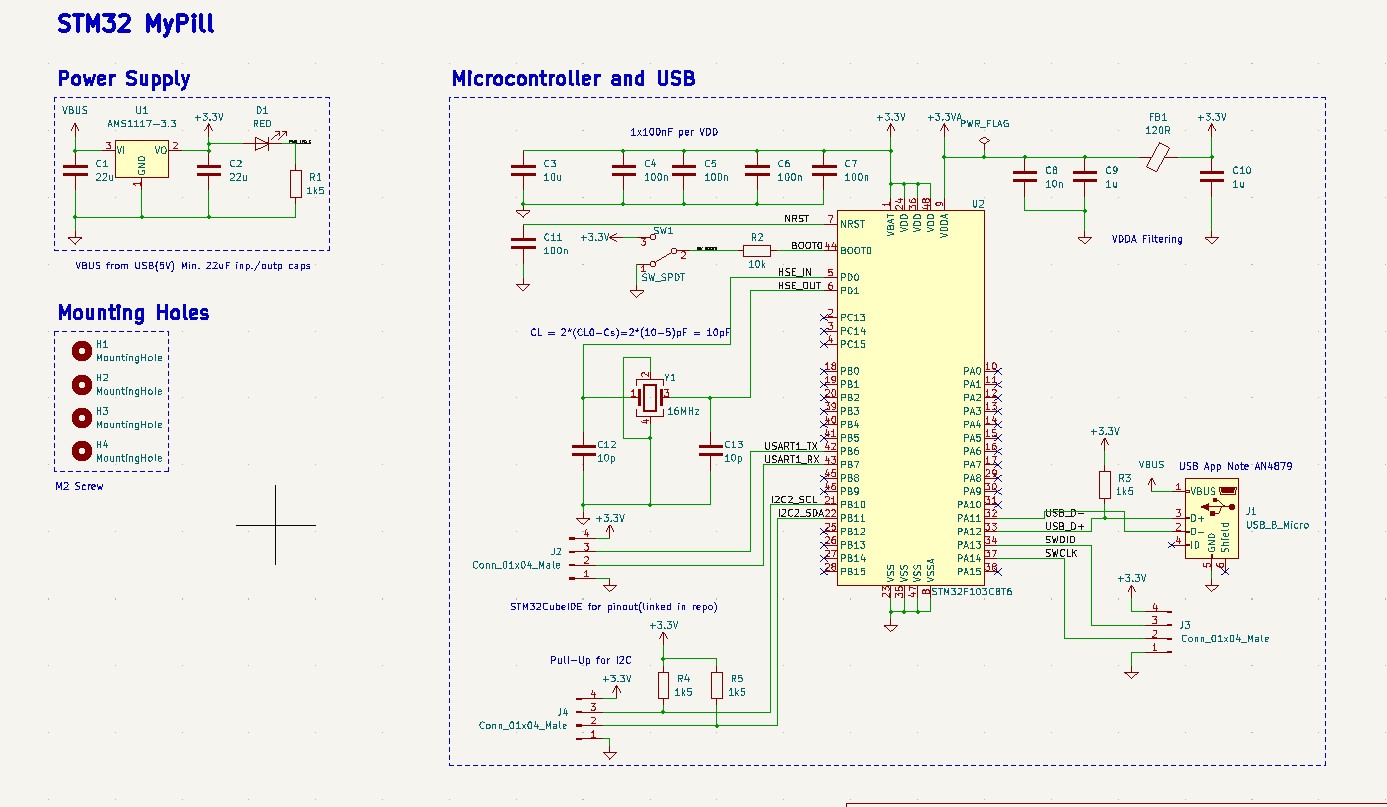Select the USART1_RX net label
Image resolution: width=1387 pixels, height=807 pixels.
point(792,459)
